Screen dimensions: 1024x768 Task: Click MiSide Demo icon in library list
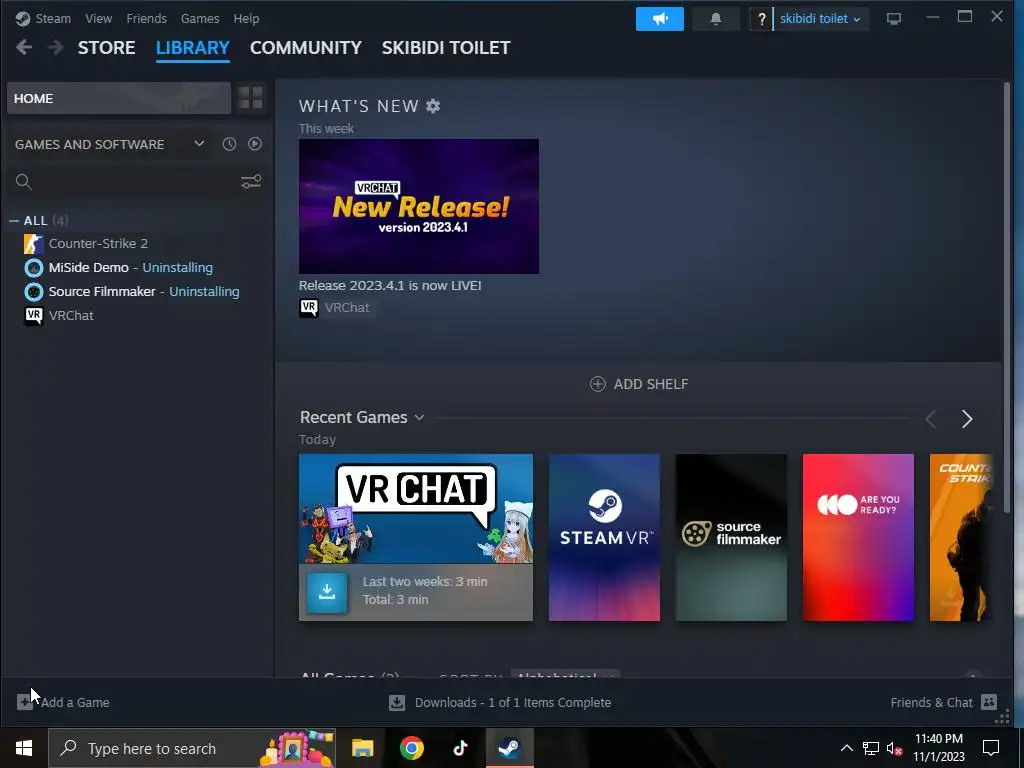[x=33, y=268]
